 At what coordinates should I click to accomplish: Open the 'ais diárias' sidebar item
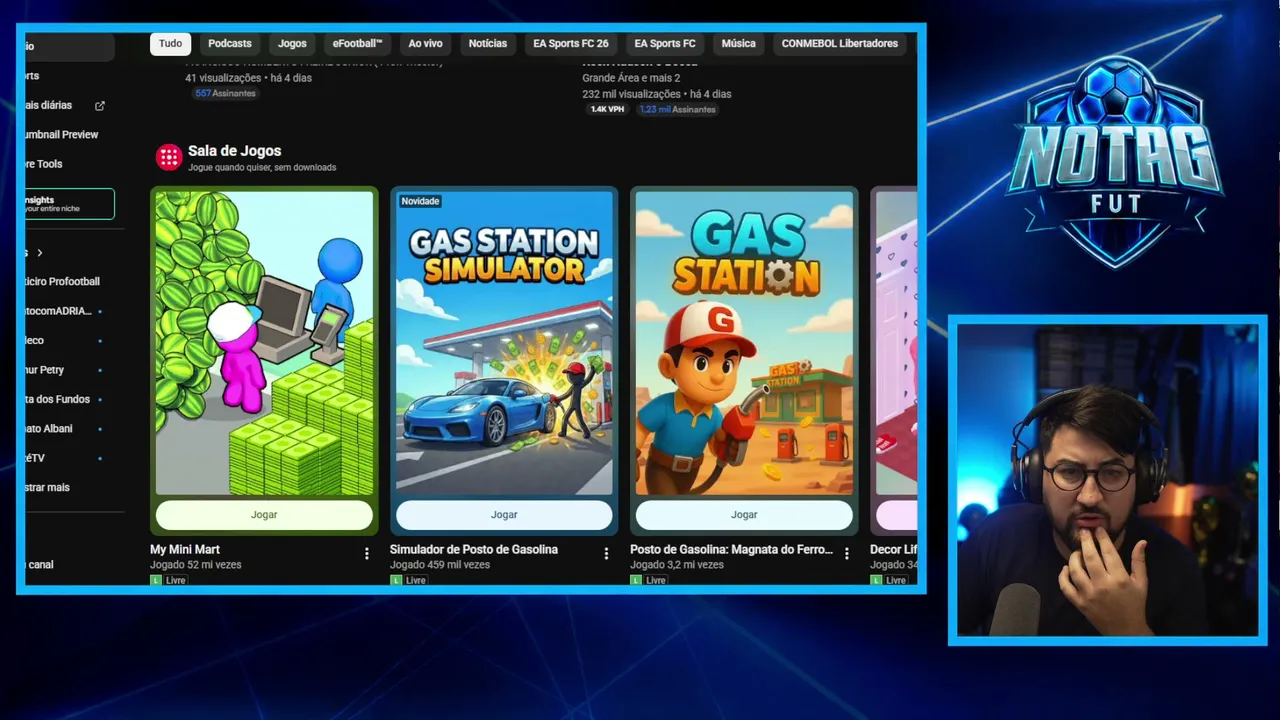coord(50,105)
